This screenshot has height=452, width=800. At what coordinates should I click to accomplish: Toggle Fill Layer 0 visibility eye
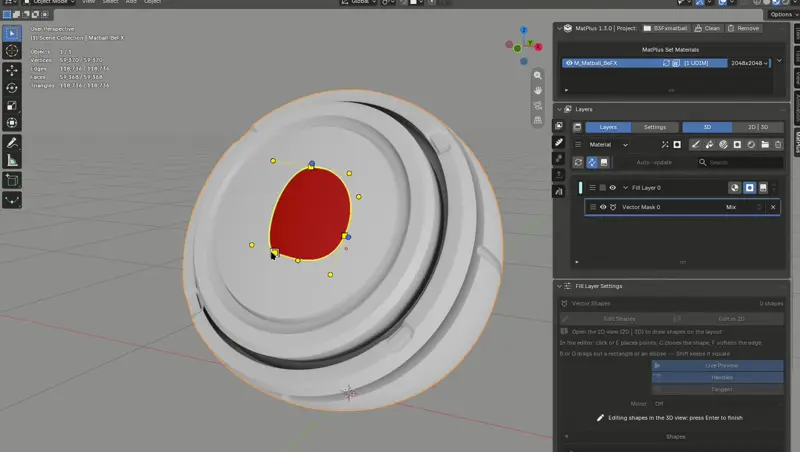[612, 188]
